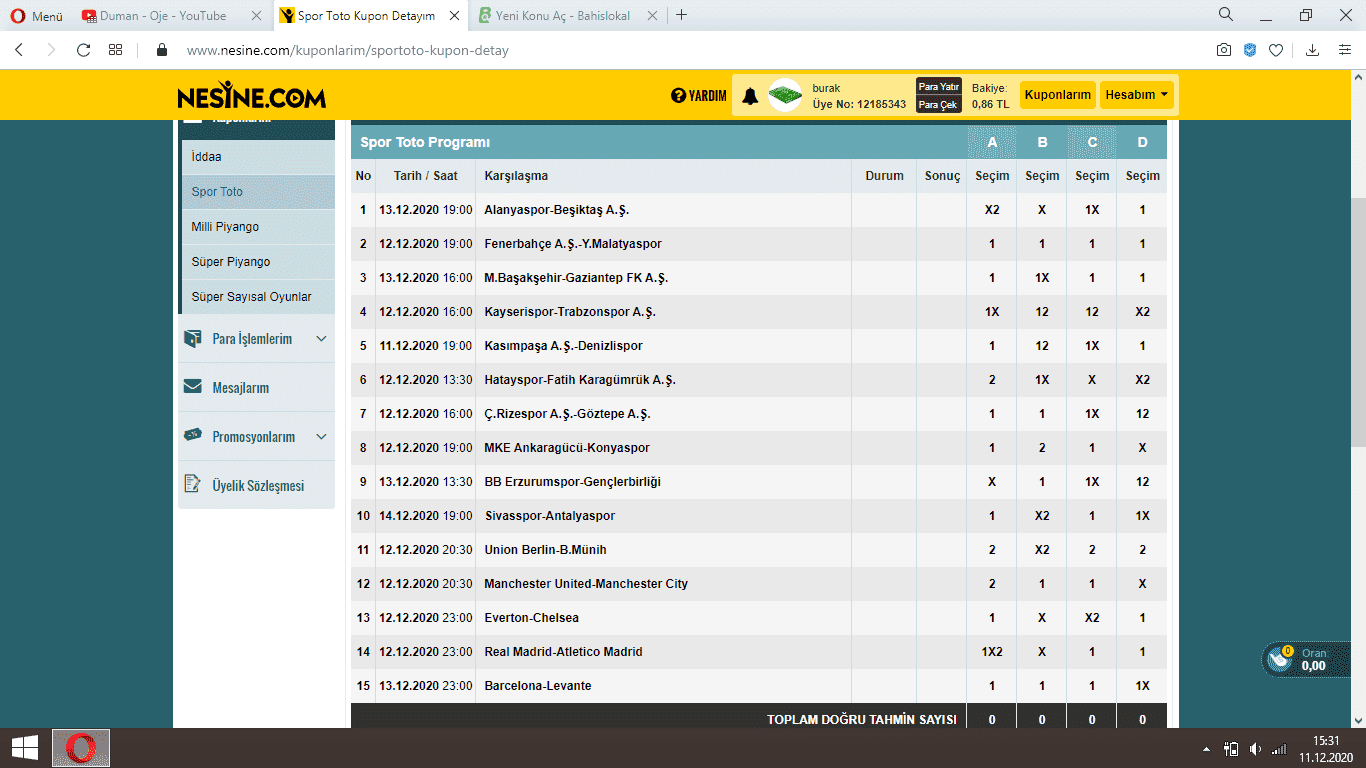1366x768 pixels.
Task: Click the Üyelik Sözleşmesi document icon
Action: point(192,485)
